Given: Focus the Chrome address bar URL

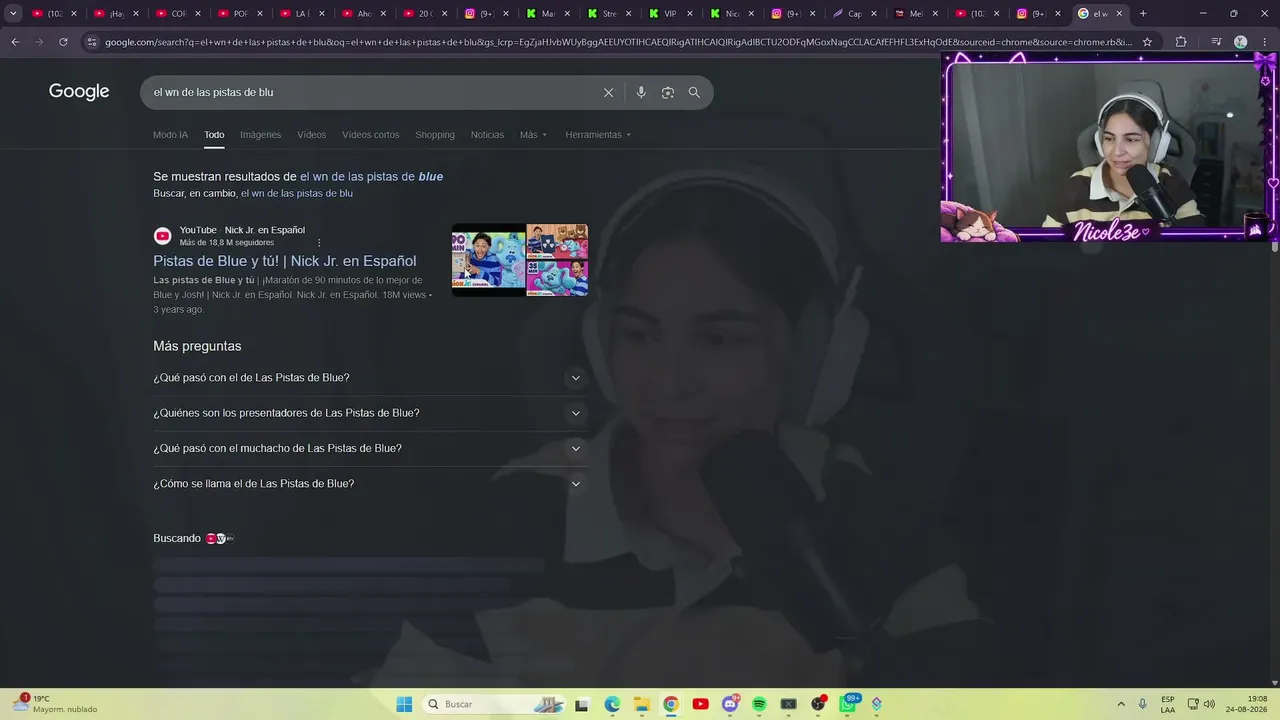Looking at the screenshot, I should tap(618, 42).
